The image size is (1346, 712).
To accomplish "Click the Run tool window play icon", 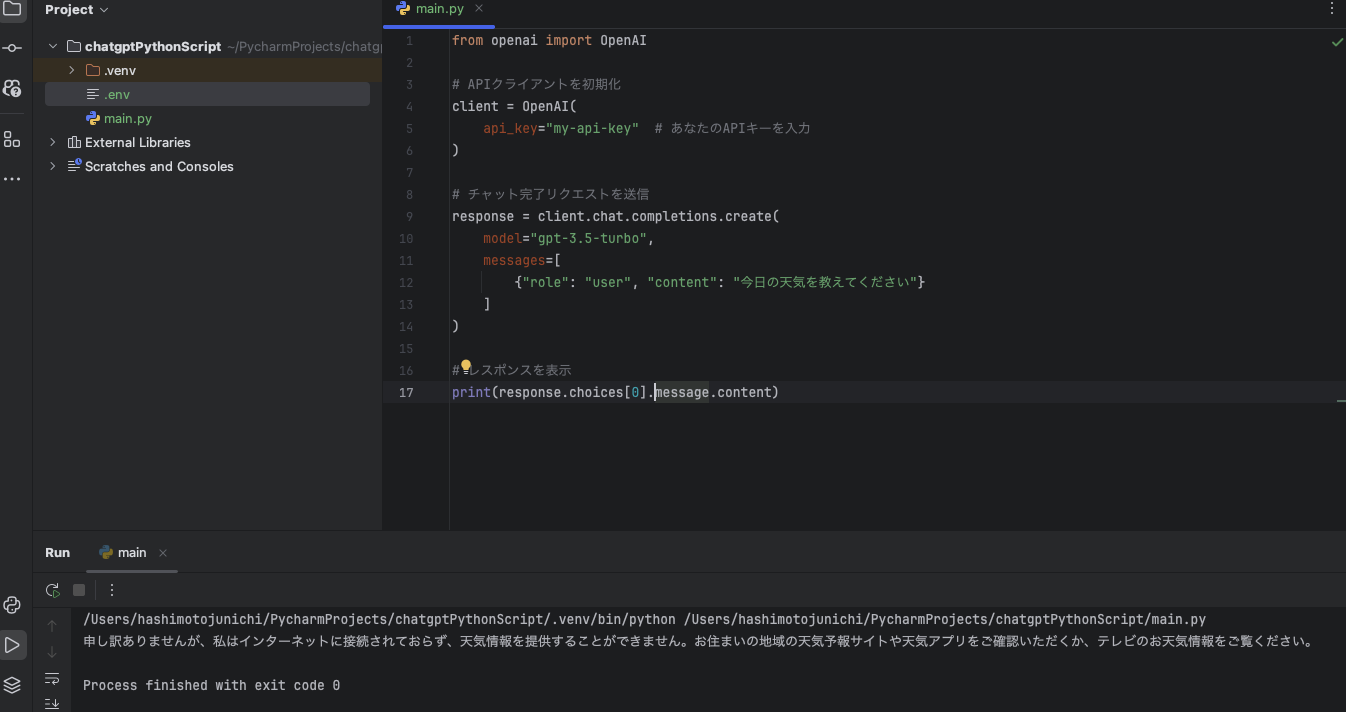I will click(x=13, y=644).
